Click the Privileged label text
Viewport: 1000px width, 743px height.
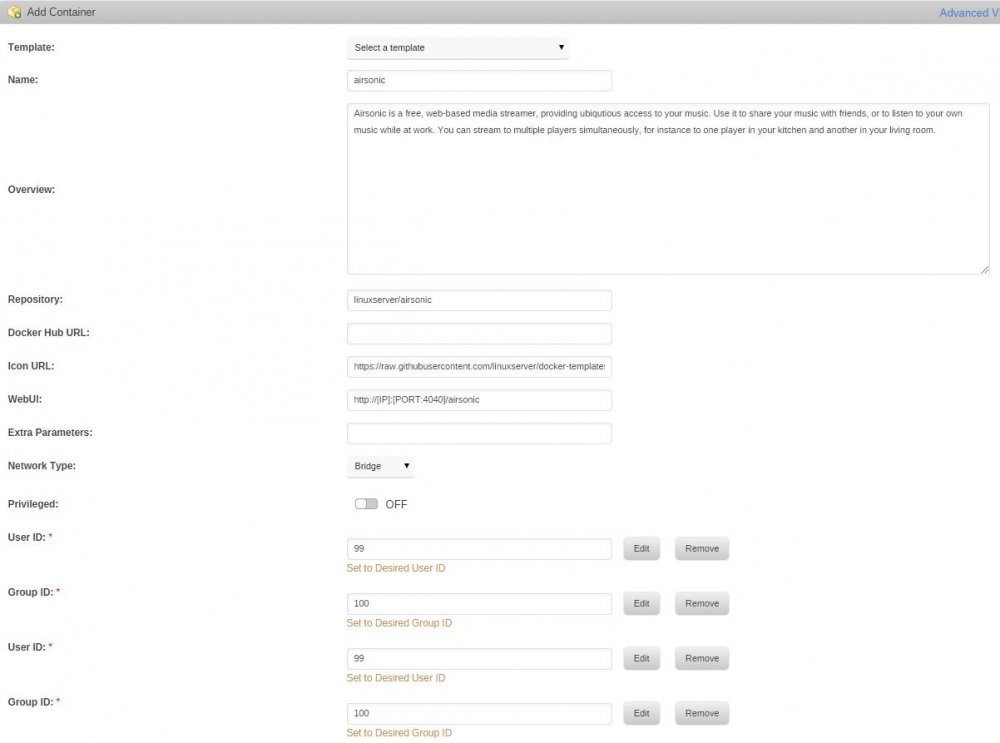[33, 504]
